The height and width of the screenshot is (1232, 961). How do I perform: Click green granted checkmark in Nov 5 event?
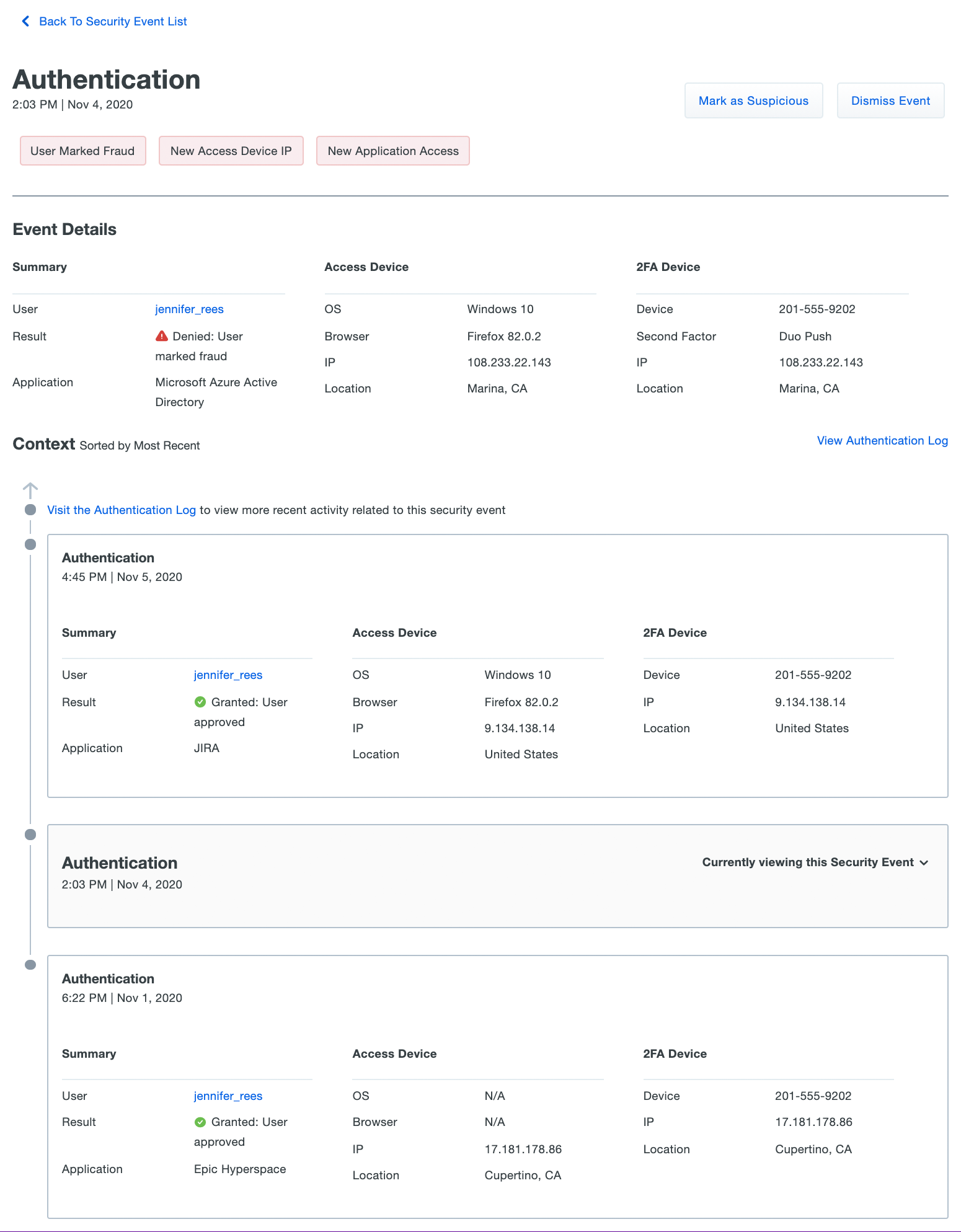[200, 702]
